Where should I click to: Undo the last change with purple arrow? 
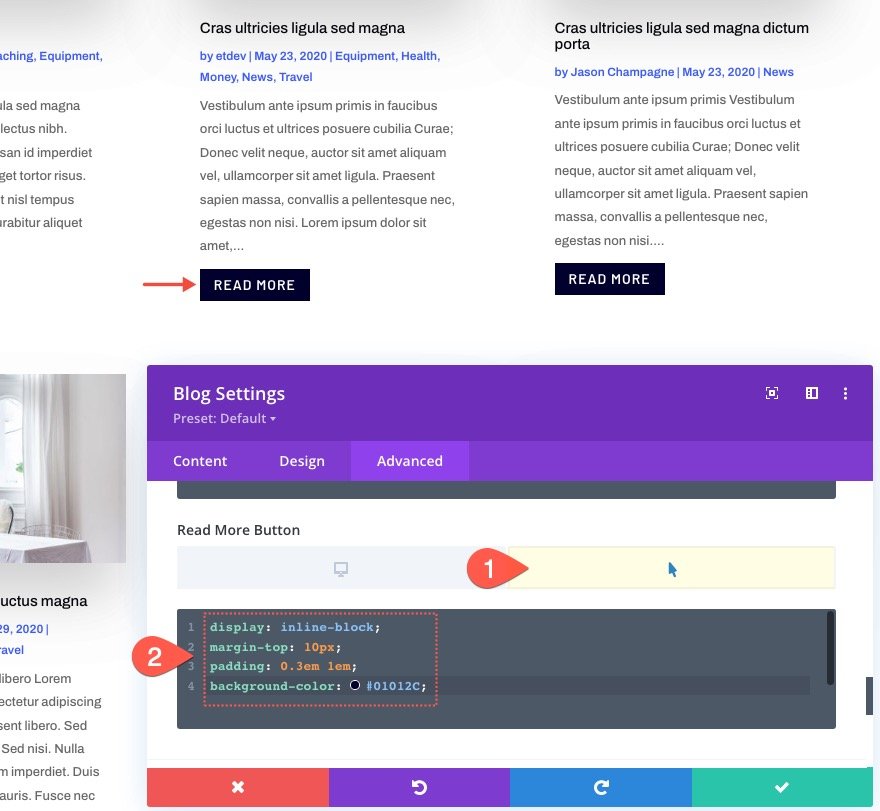pyautogui.click(x=419, y=787)
